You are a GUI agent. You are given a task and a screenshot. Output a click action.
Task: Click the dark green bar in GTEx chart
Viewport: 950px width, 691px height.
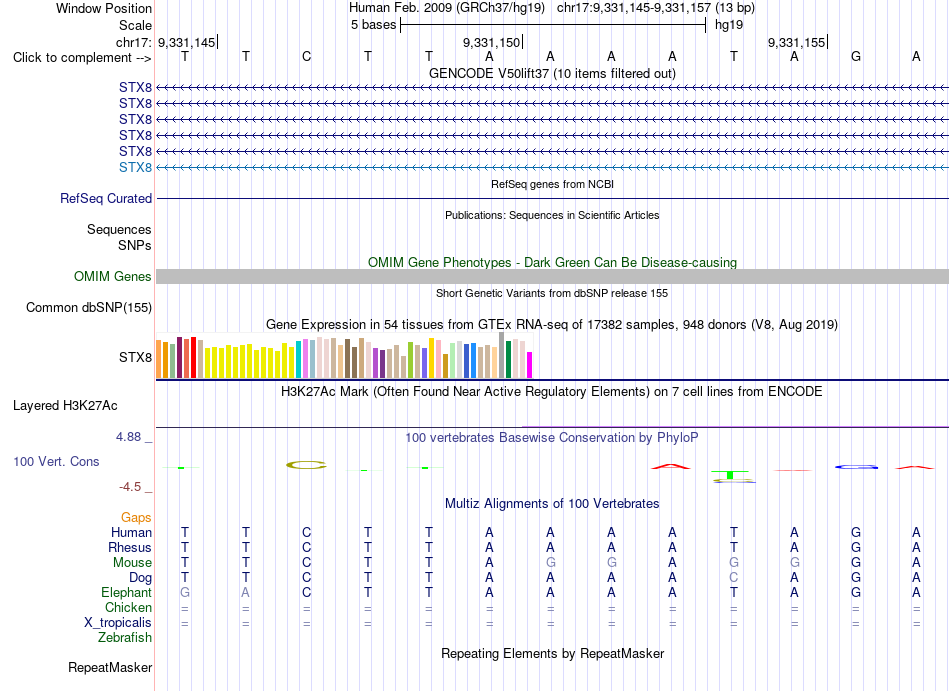(508, 360)
